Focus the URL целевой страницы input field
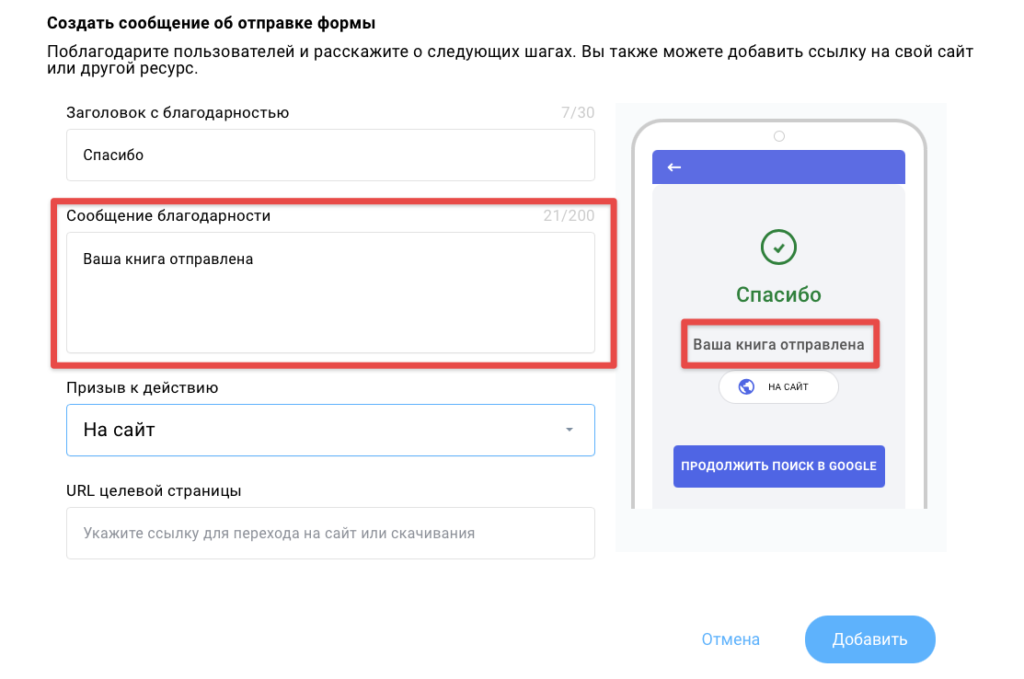Viewport: 1024px width, 679px height. pos(330,533)
